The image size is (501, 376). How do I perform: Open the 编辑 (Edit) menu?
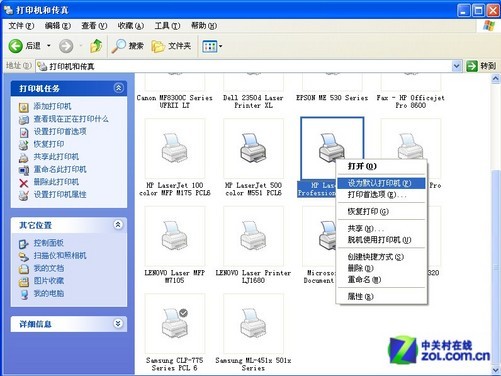58,26
